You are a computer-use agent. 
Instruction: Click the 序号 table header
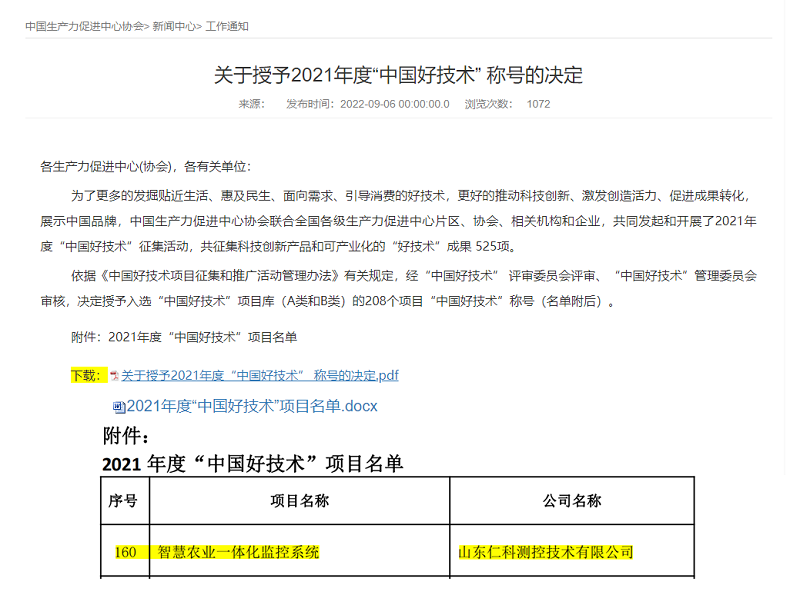123,501
